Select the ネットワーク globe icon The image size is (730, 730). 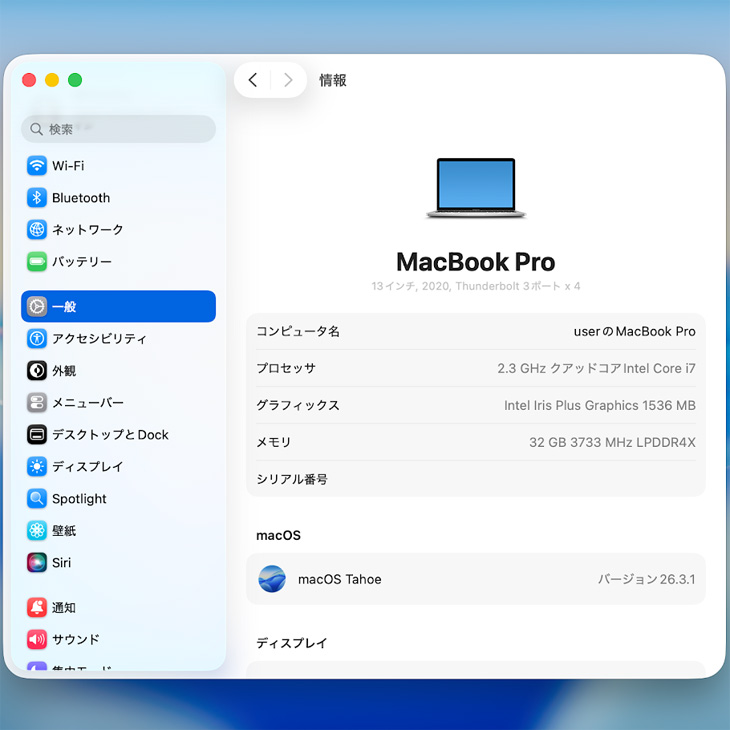coord(37,230)
